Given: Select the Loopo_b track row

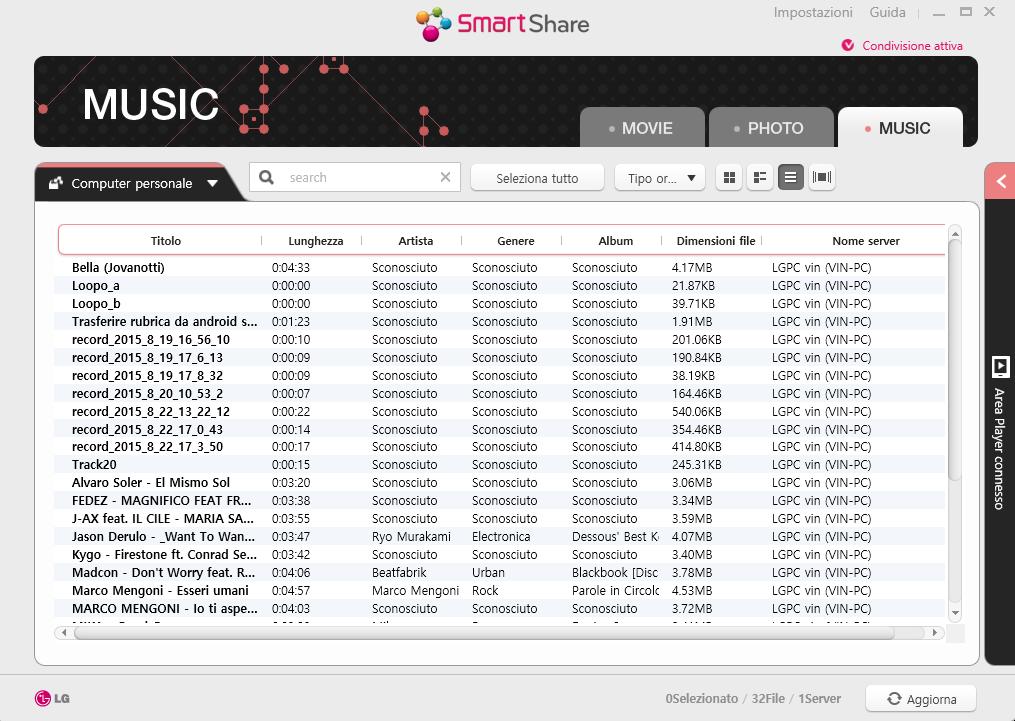Looking at the screenshot, I should pos(500,304).
